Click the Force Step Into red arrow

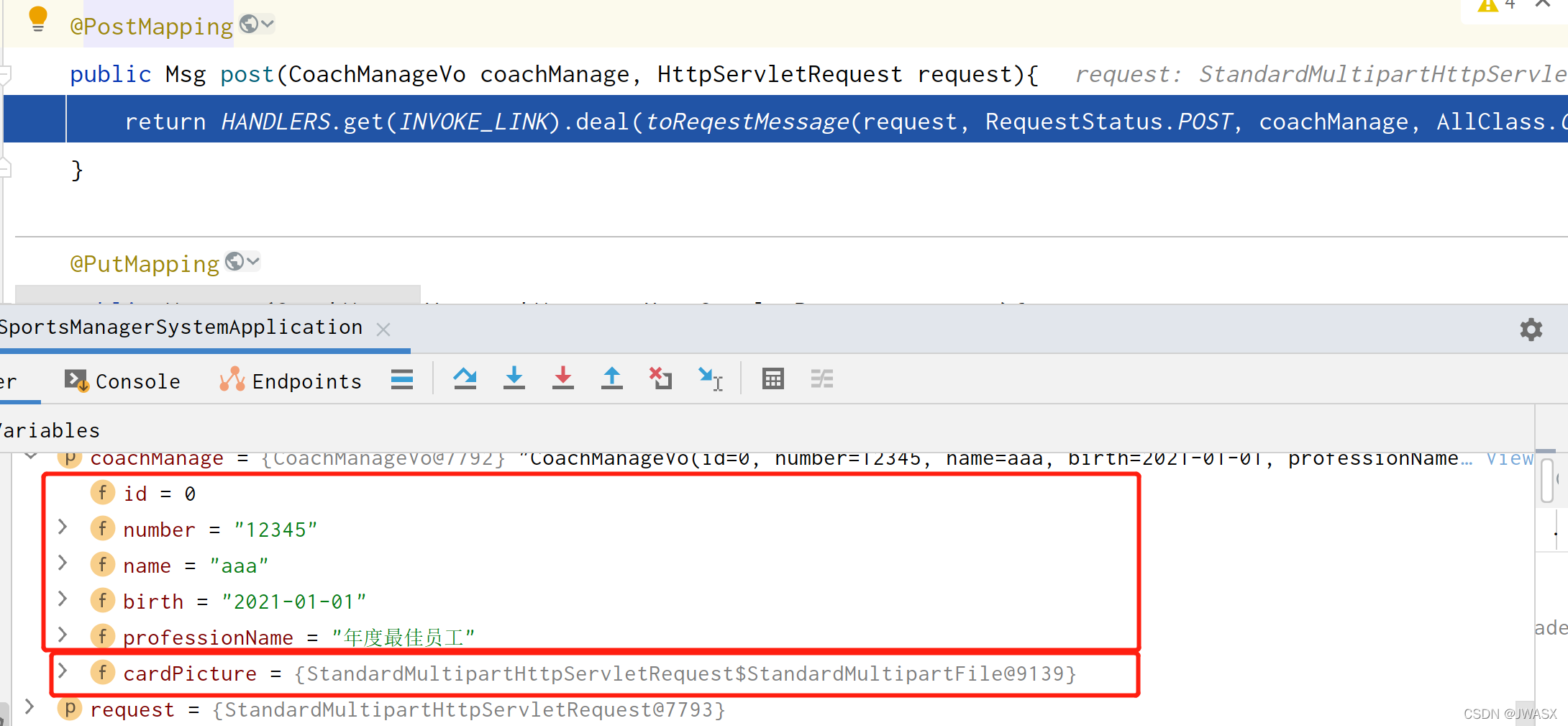pyautogui.click(x=563, y=378)
